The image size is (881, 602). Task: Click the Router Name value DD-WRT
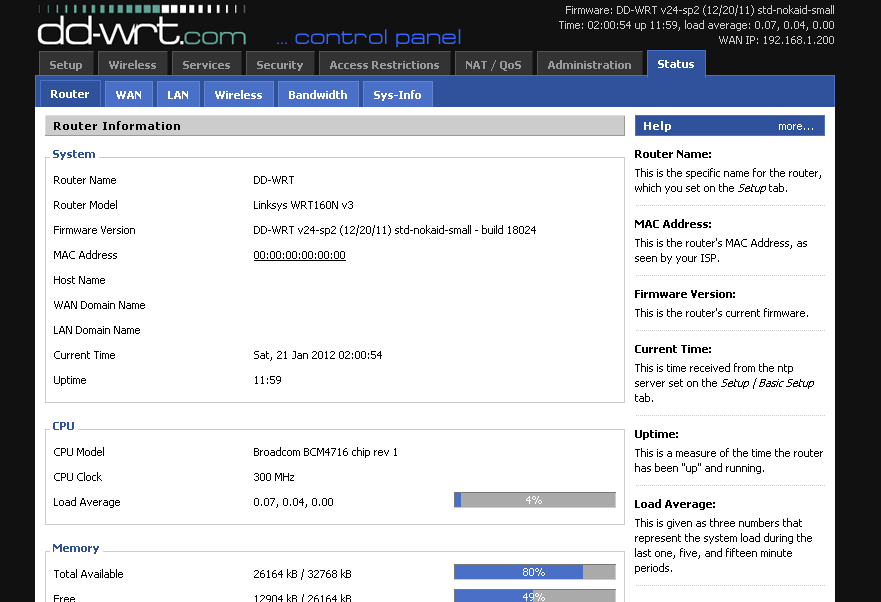point(274,180)
